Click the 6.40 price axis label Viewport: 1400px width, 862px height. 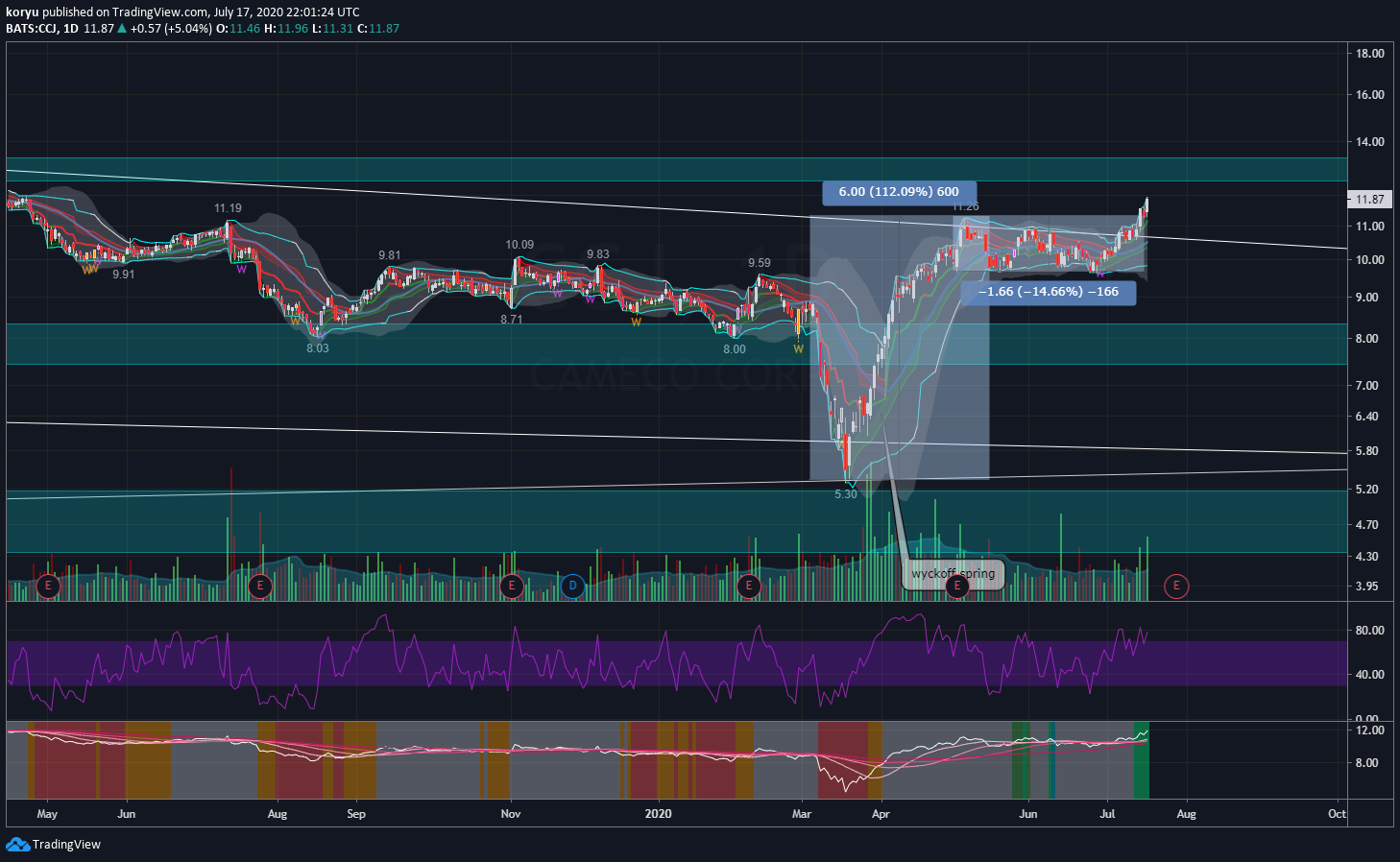pos(1366,417)
